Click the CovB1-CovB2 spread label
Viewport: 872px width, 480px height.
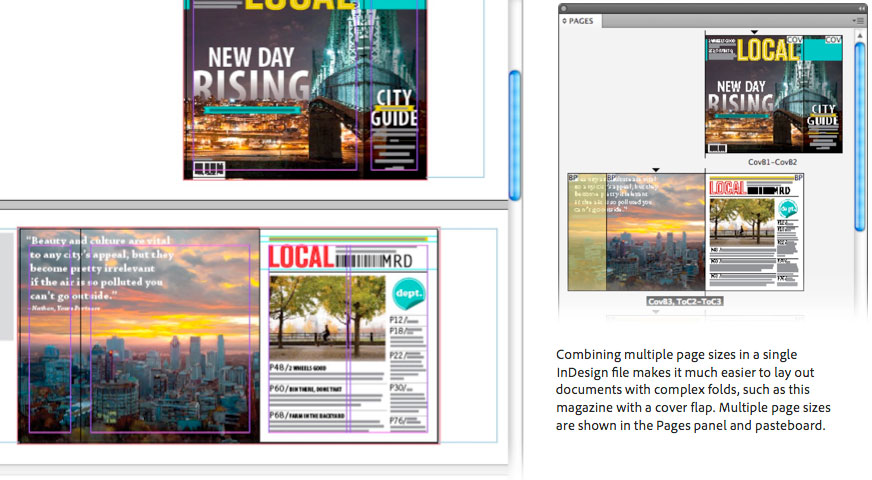pyautogui.click(x=772, y=162)
